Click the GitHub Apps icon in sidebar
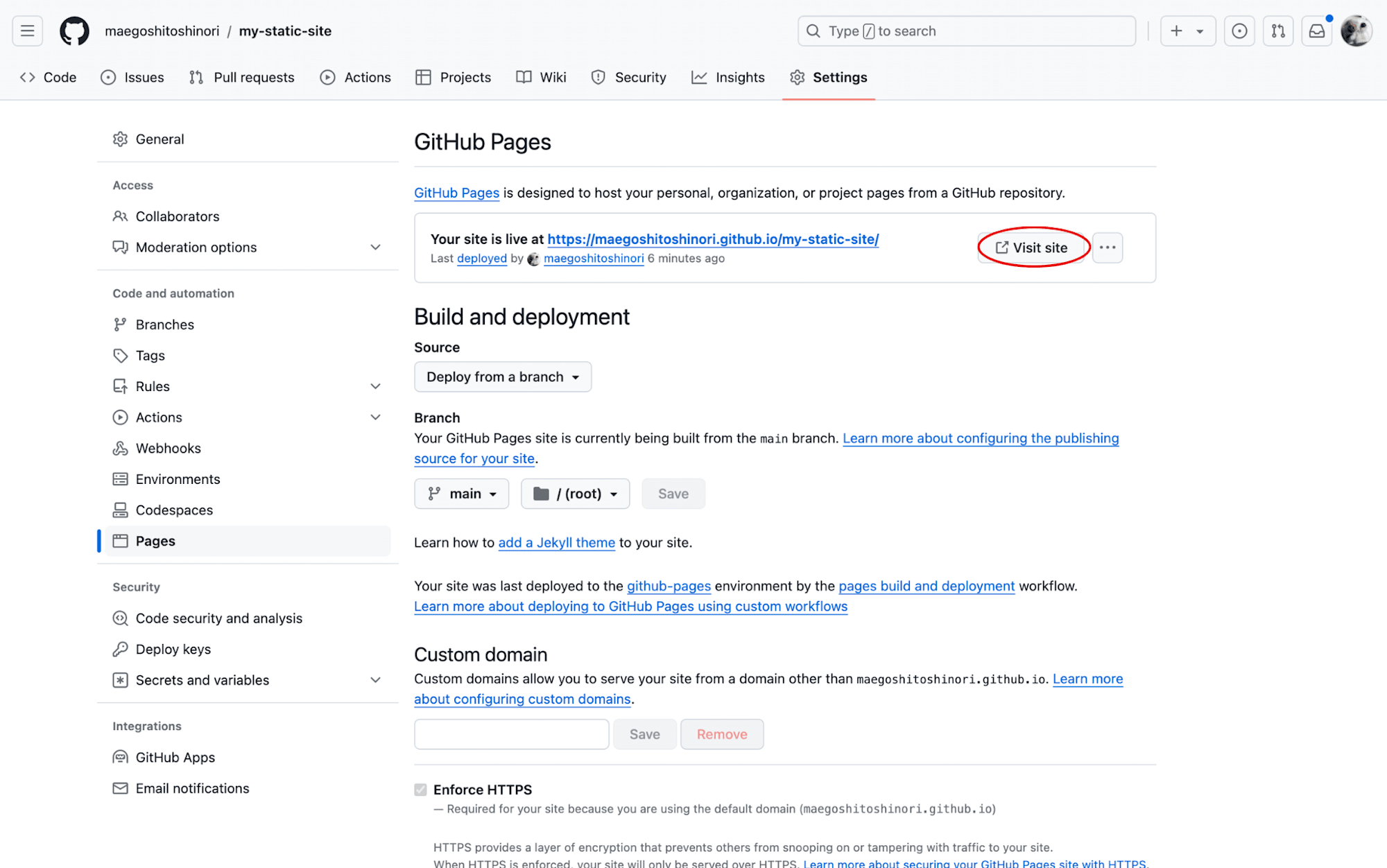Screen dimensions: 1387x868 point(120,758)
